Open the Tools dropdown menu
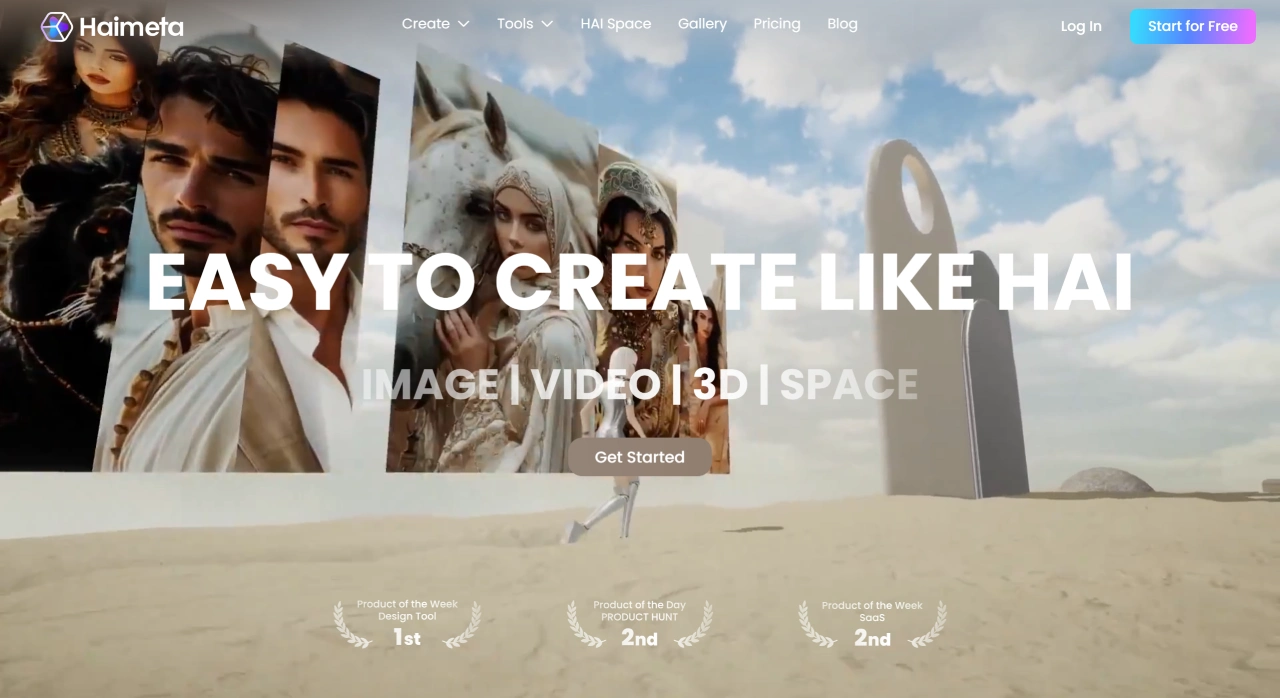1280x698 pixels. 524,24
